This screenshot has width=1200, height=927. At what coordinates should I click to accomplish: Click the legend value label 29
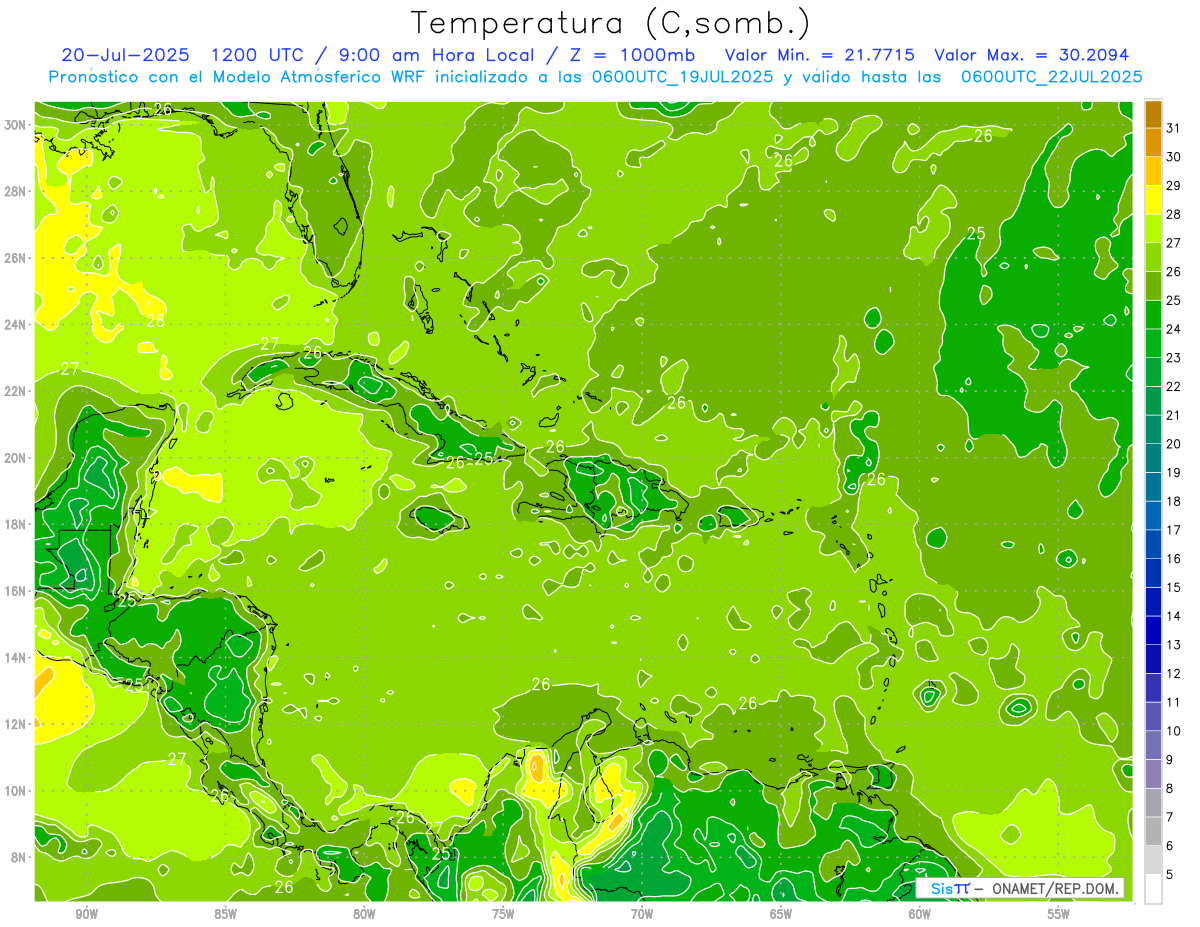pyautogui.click(x=1174, y=185)
